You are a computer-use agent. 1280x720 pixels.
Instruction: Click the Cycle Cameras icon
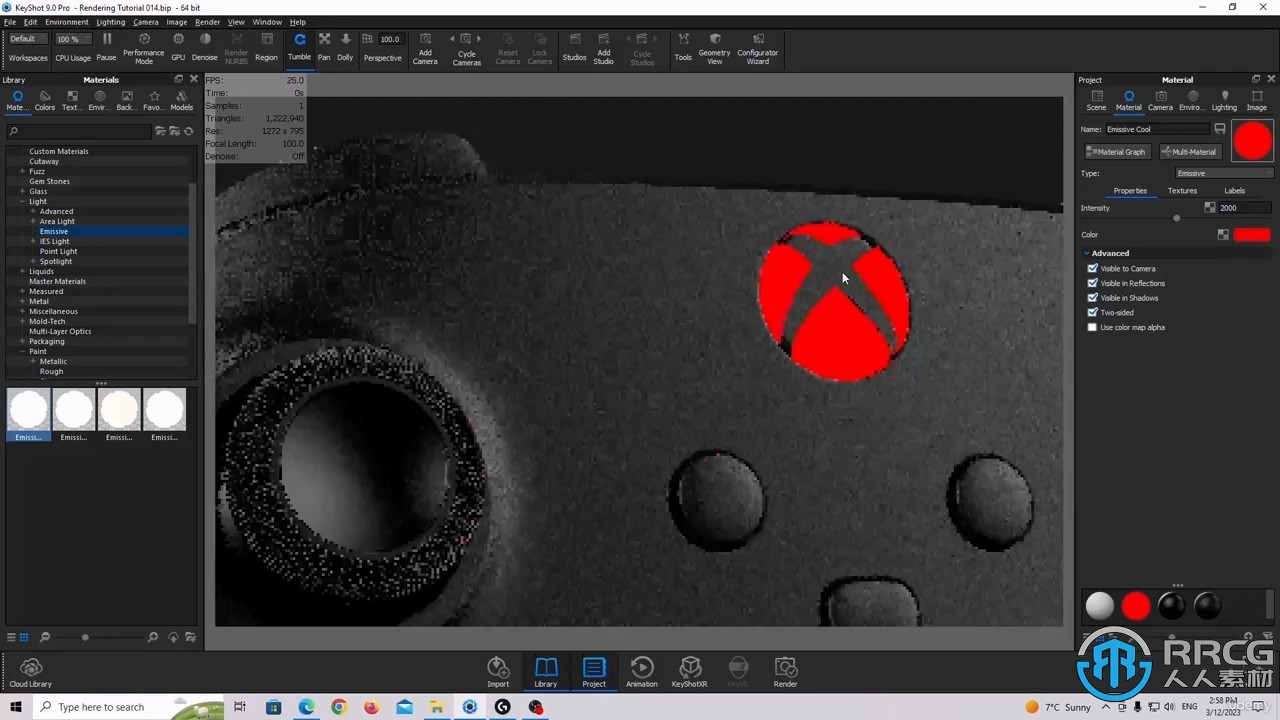coord(466,48)
